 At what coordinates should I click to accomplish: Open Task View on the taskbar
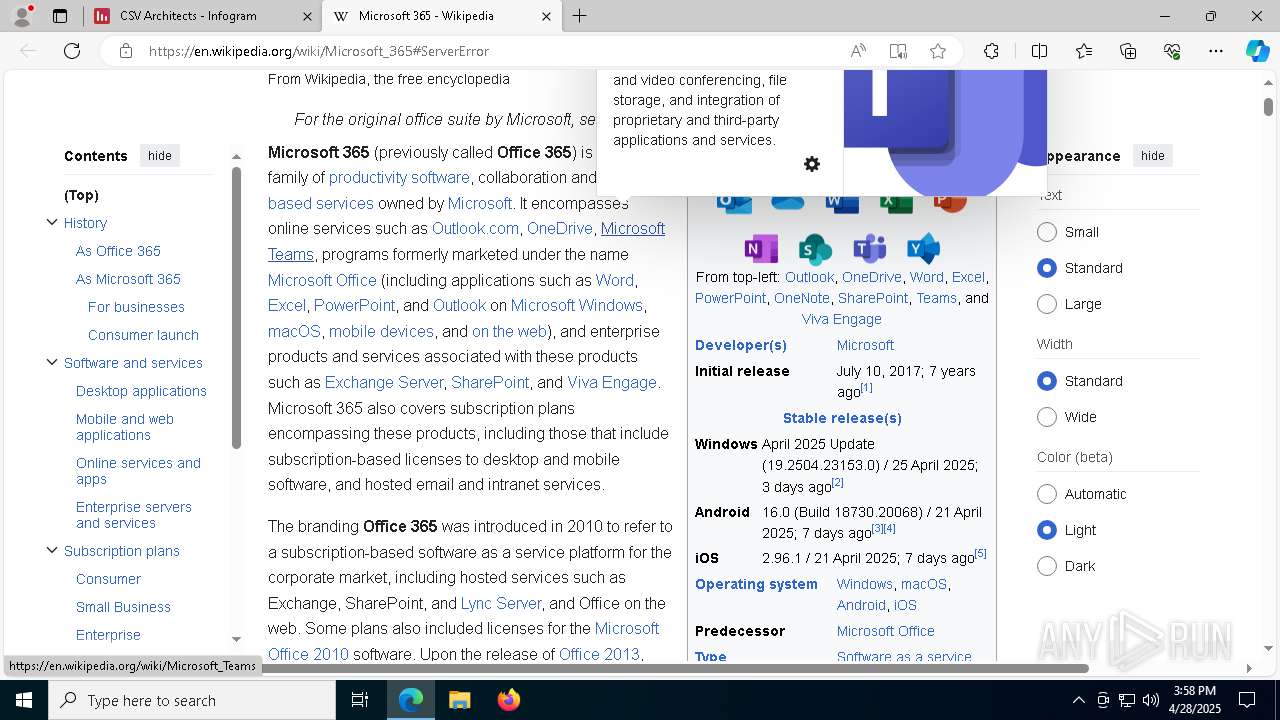(360, 700)
